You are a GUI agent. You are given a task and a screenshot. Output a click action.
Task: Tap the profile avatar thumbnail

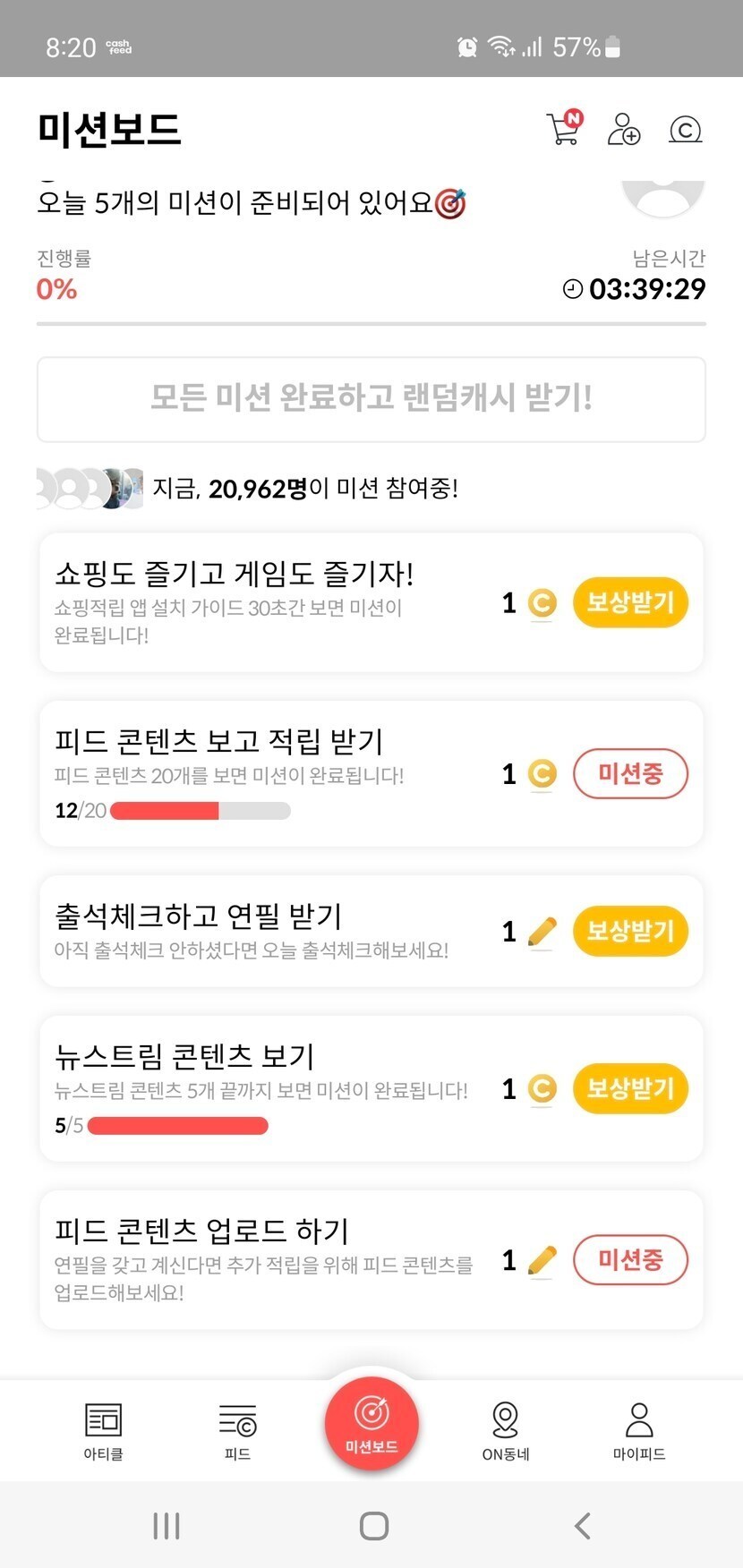[663, 195]
